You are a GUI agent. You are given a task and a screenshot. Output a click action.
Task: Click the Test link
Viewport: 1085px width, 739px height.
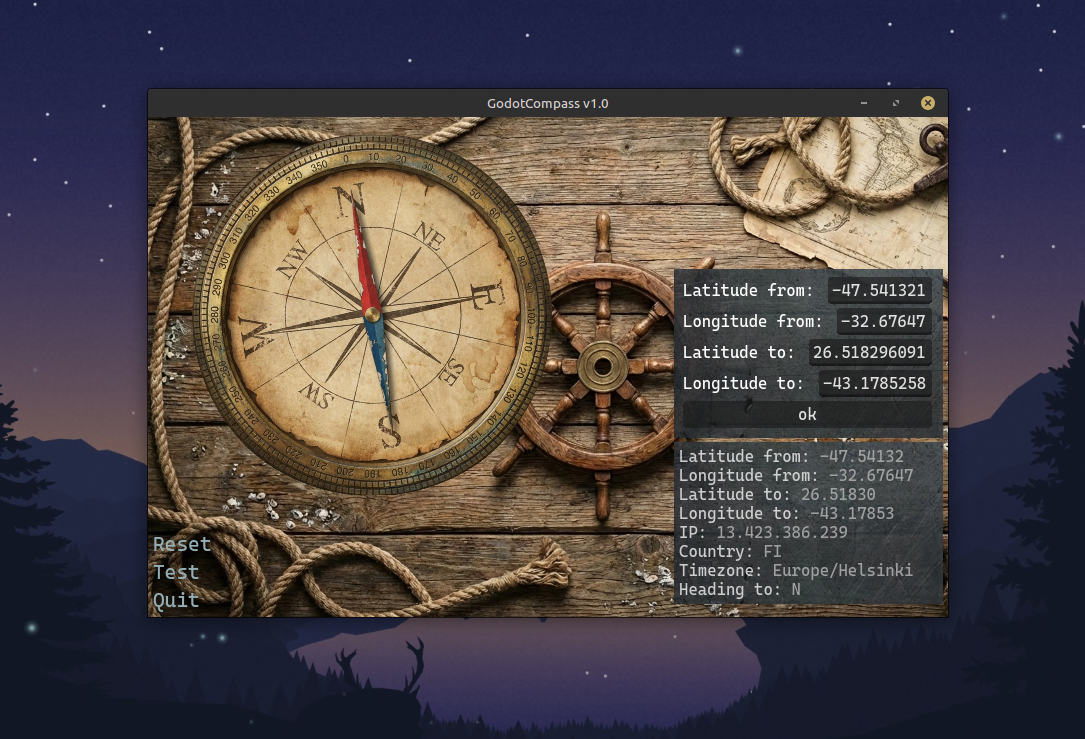tap(176, 572)
